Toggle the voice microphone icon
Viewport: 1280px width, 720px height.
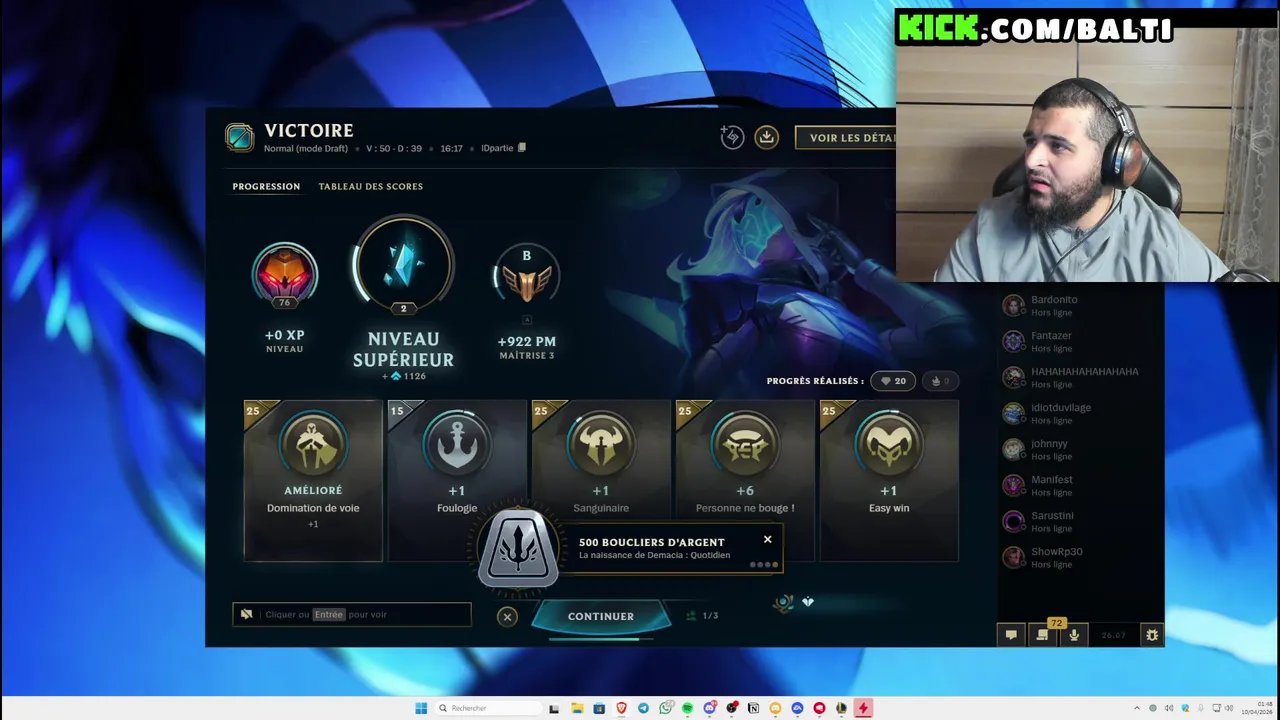[x=1074, y=634]
